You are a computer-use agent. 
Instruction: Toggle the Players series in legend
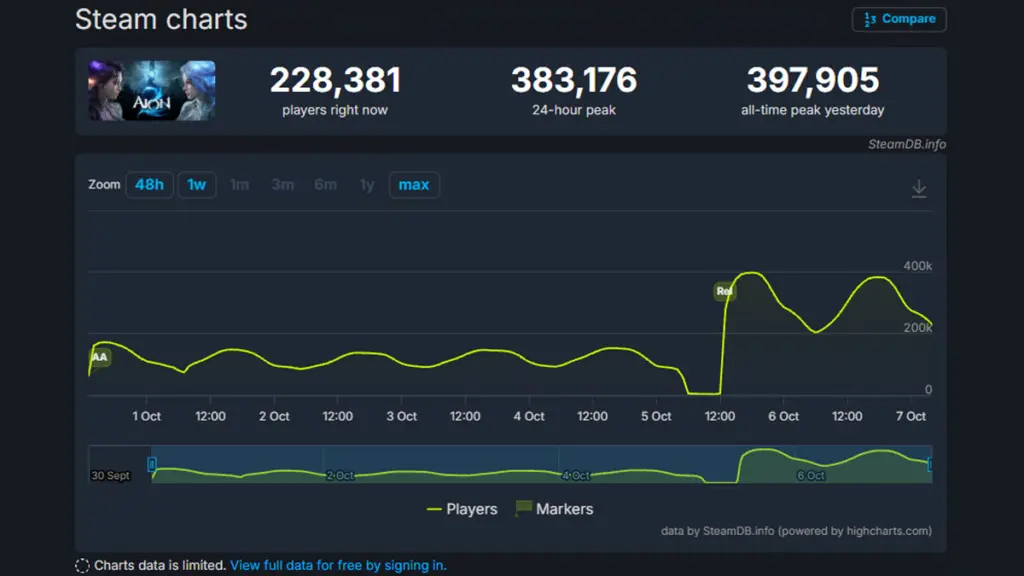tap(462, 509)
